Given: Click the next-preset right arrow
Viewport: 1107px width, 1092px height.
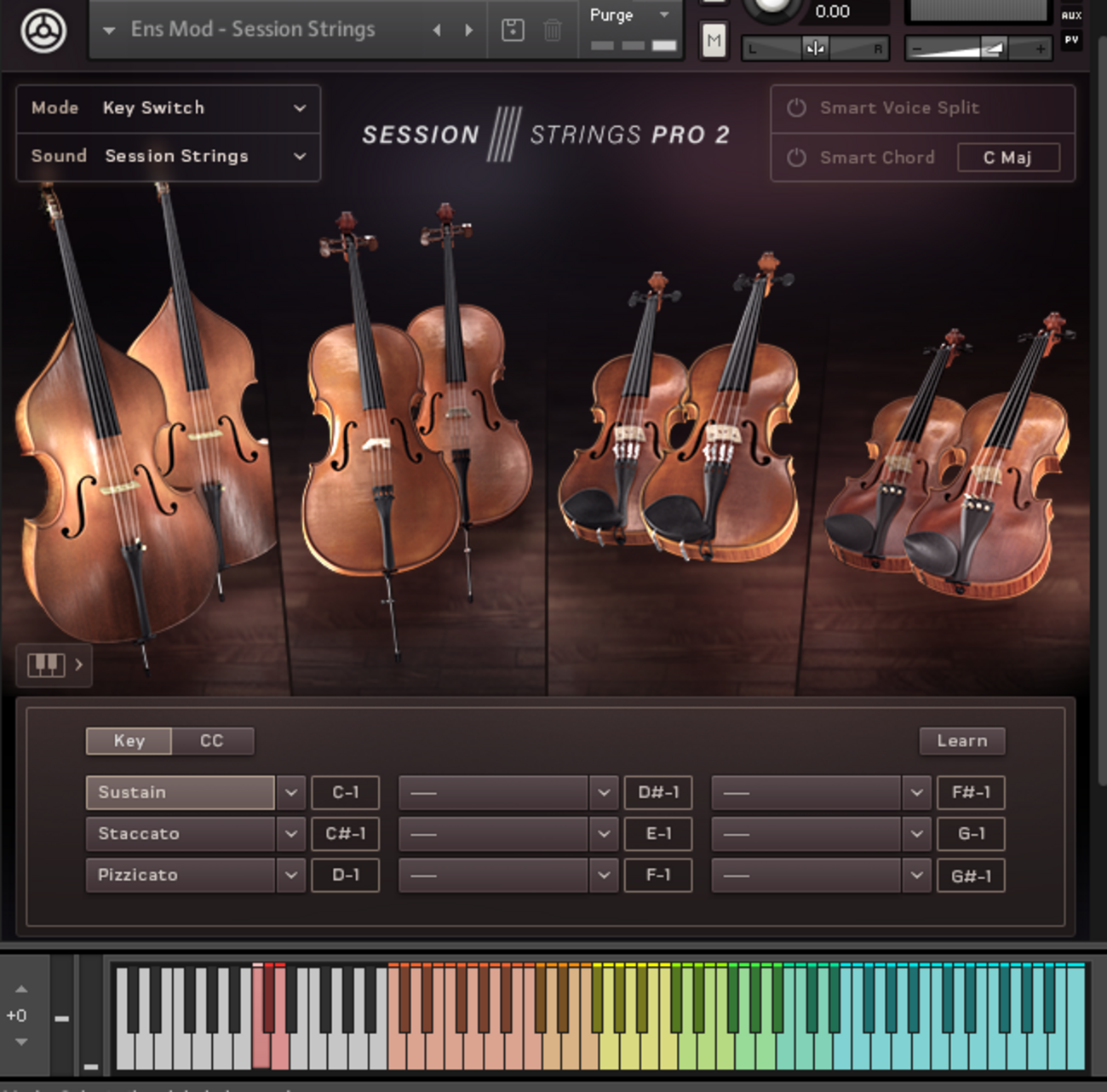Looking at the screenshot, I should [468, 30].
